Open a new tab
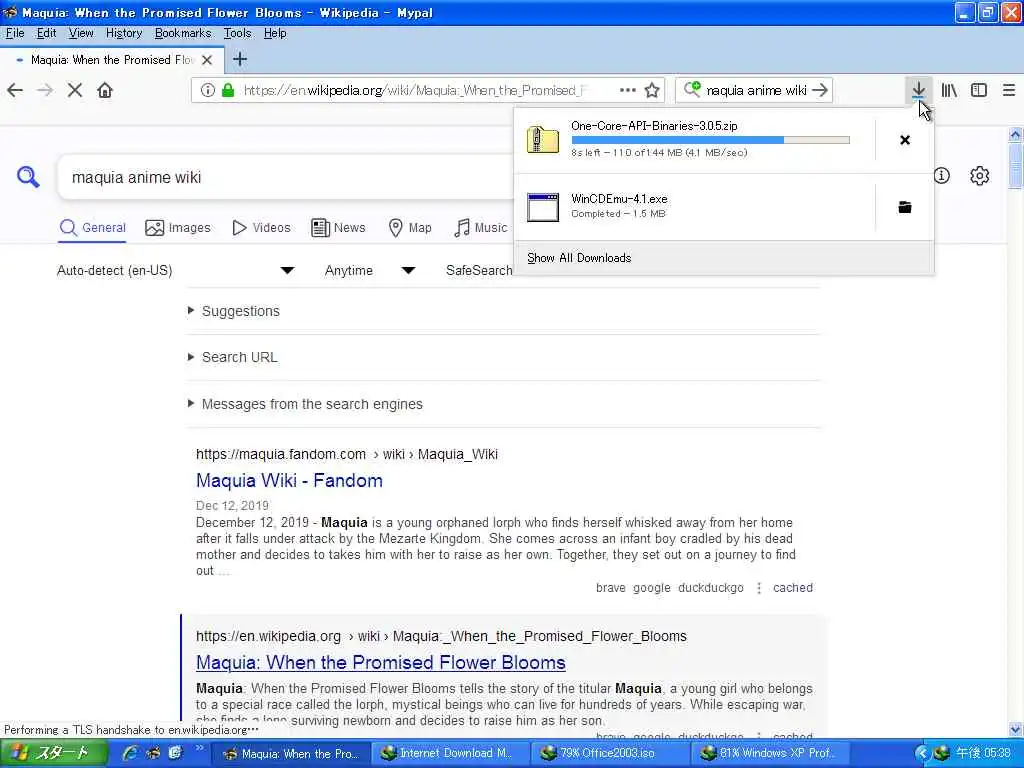The width and height of the screenshot is (1024, 768). [240, 59]
